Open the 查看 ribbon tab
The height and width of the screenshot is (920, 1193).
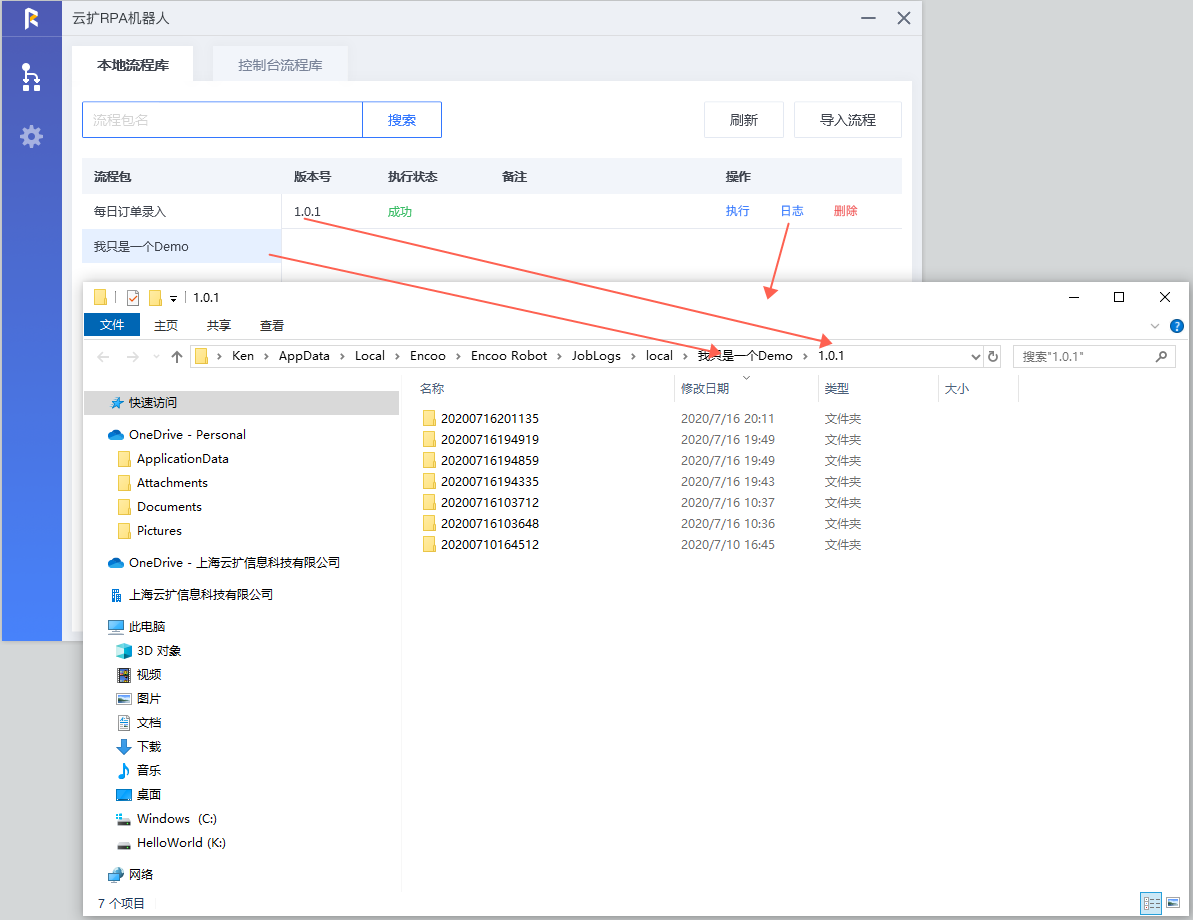[x=272, y=326]
